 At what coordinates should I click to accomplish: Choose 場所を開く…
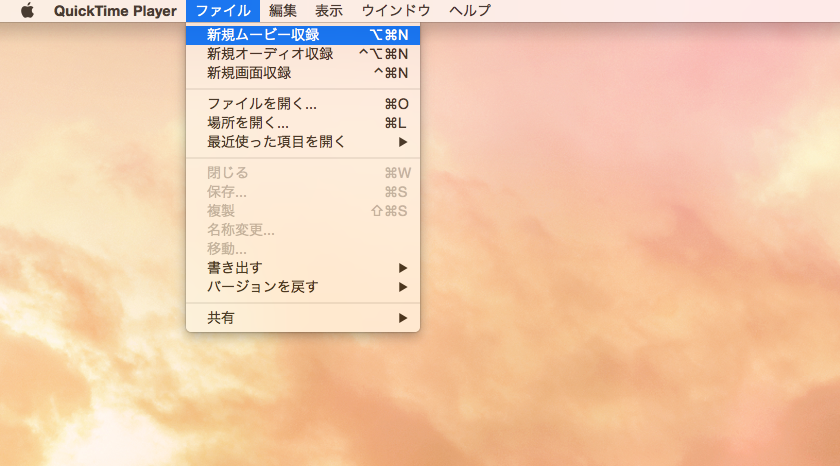pos(303,123)
